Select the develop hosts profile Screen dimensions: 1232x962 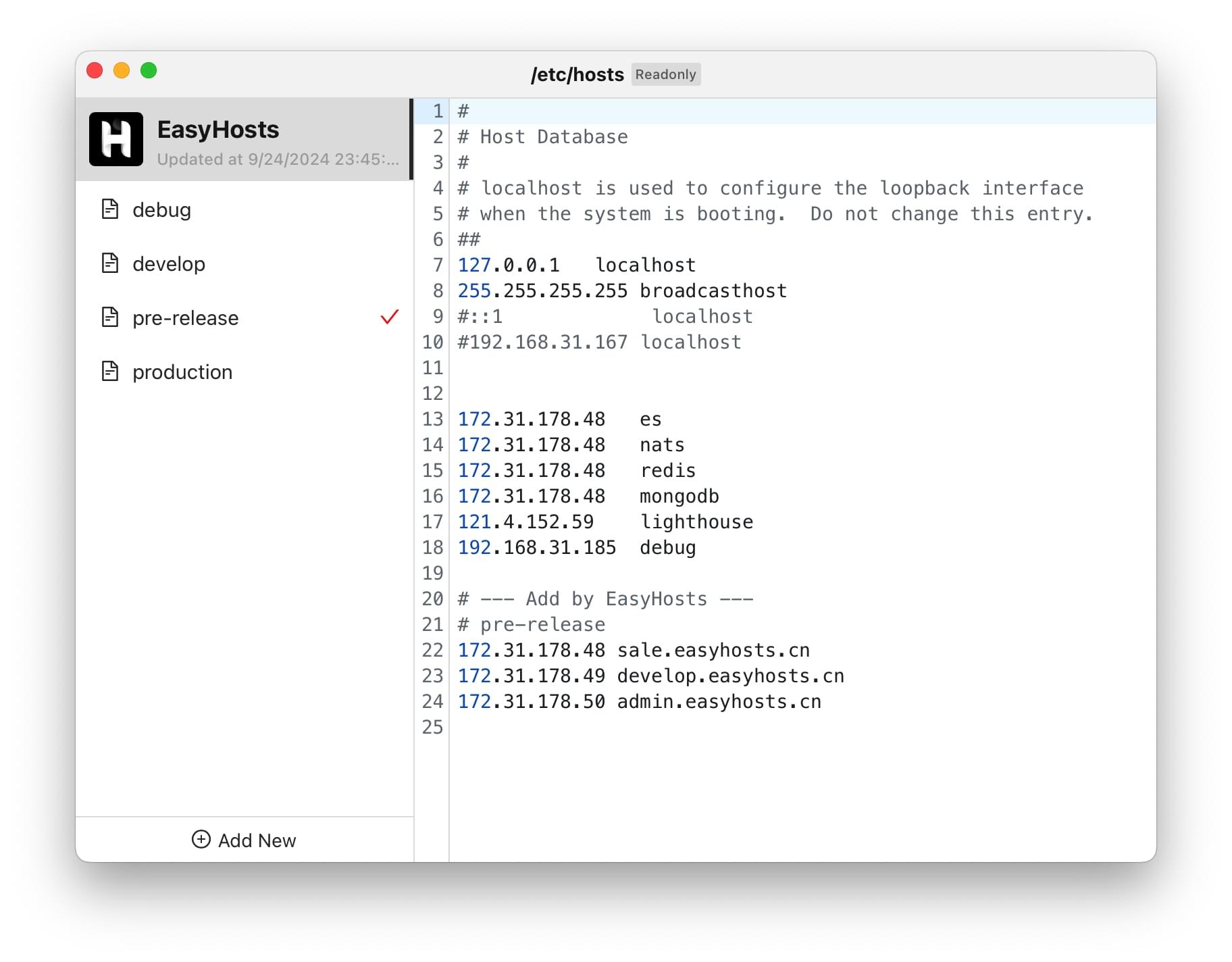pos(245,263)
